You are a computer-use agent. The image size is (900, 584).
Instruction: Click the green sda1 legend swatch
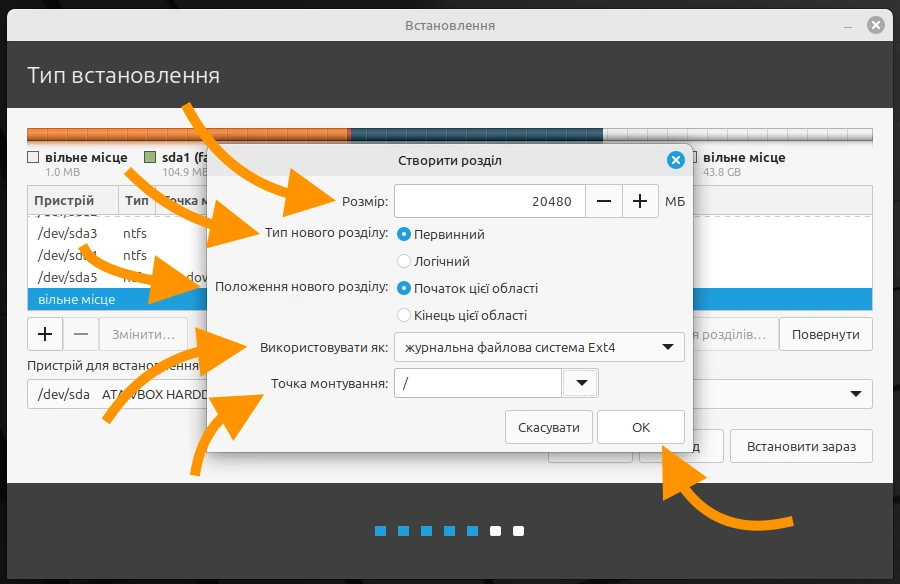coord(150,157)
